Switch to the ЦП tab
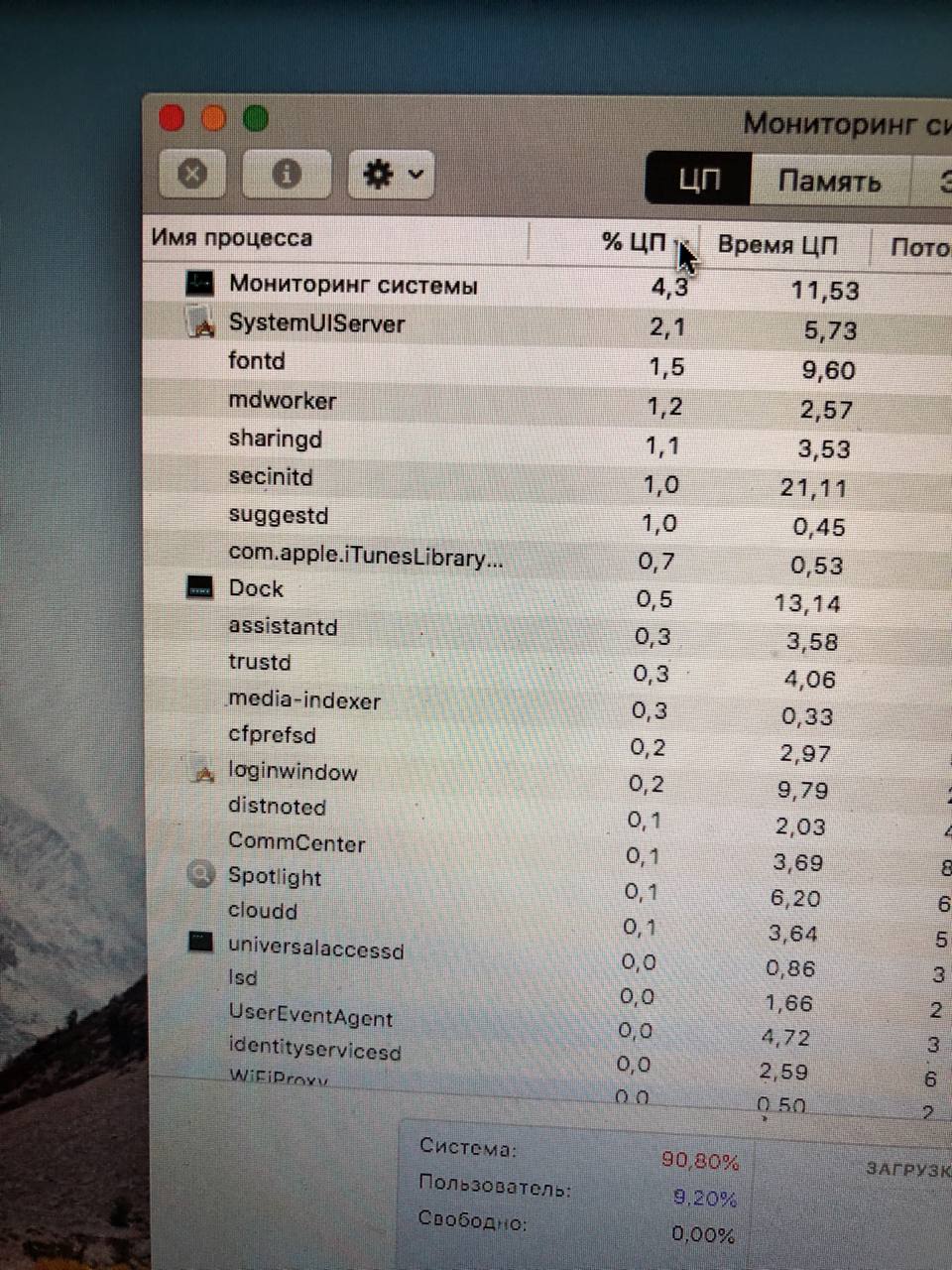The height and width of the screenshot is (1270, 952). [699, 180]
